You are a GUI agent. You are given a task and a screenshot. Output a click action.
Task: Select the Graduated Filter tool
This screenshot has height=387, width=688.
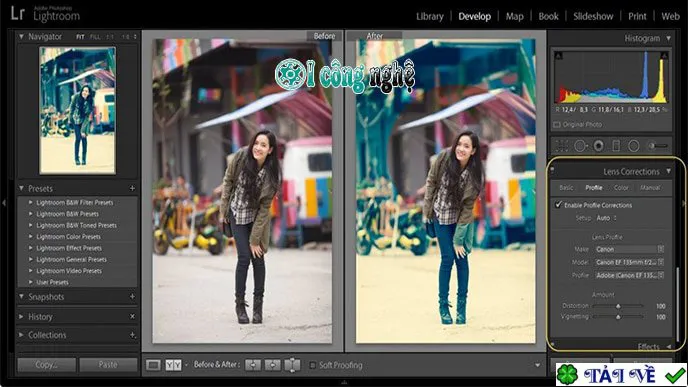(x=616, y=146)
